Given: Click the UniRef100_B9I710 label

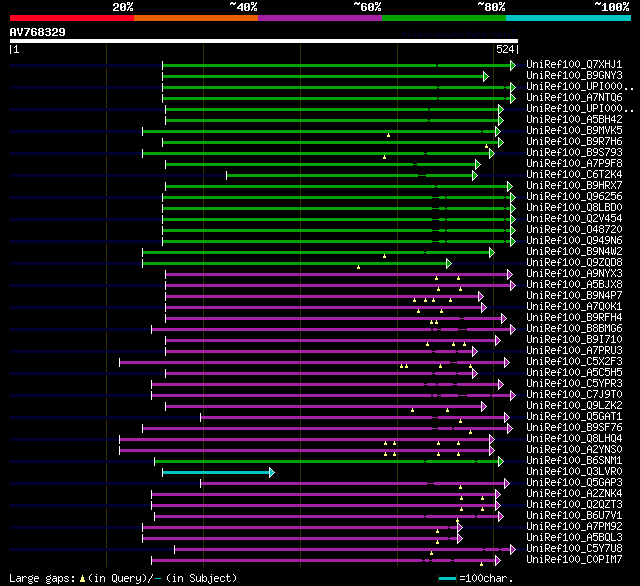Looking at the screenshot, I should pyautogui.click(x=574, y=340).
